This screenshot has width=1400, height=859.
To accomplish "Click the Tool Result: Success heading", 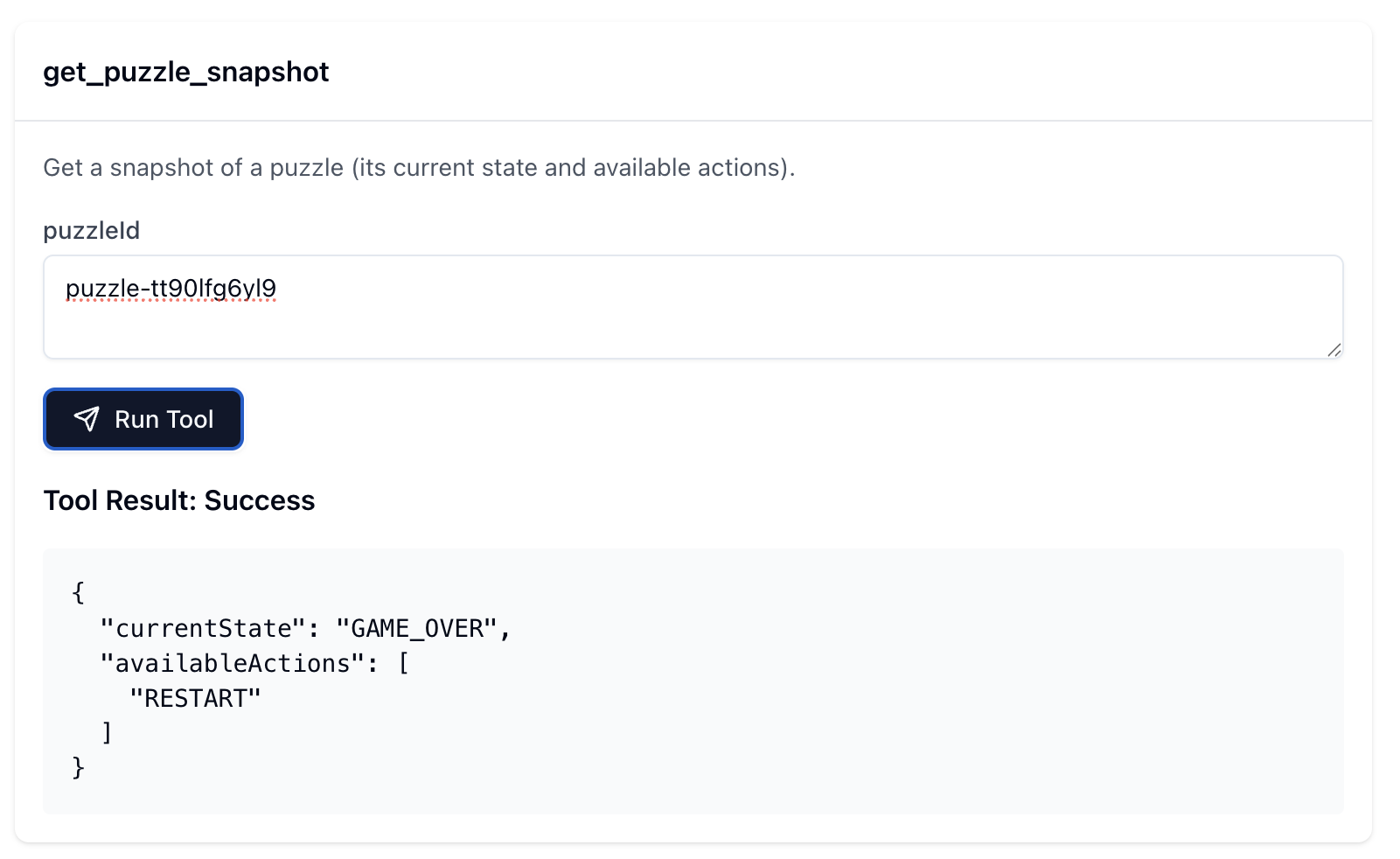I will 178,500.
